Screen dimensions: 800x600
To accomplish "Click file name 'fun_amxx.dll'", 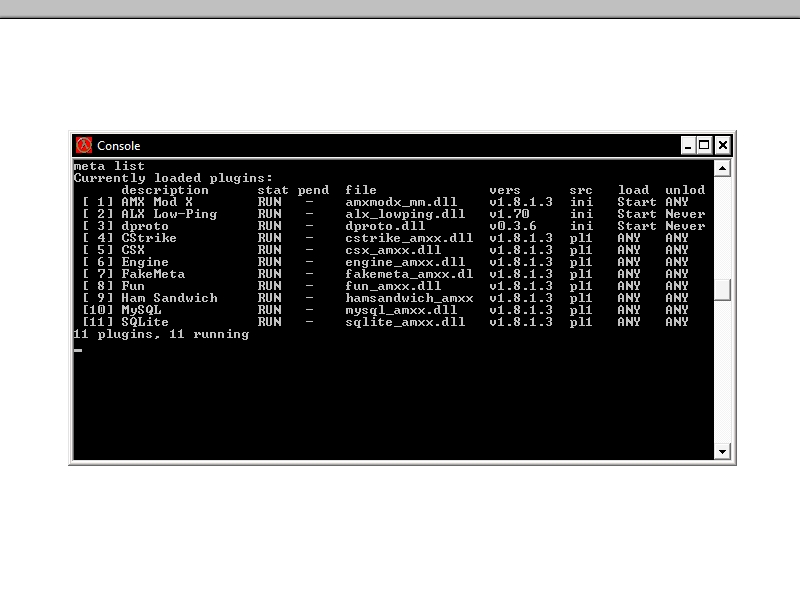I will pos(393,286).
